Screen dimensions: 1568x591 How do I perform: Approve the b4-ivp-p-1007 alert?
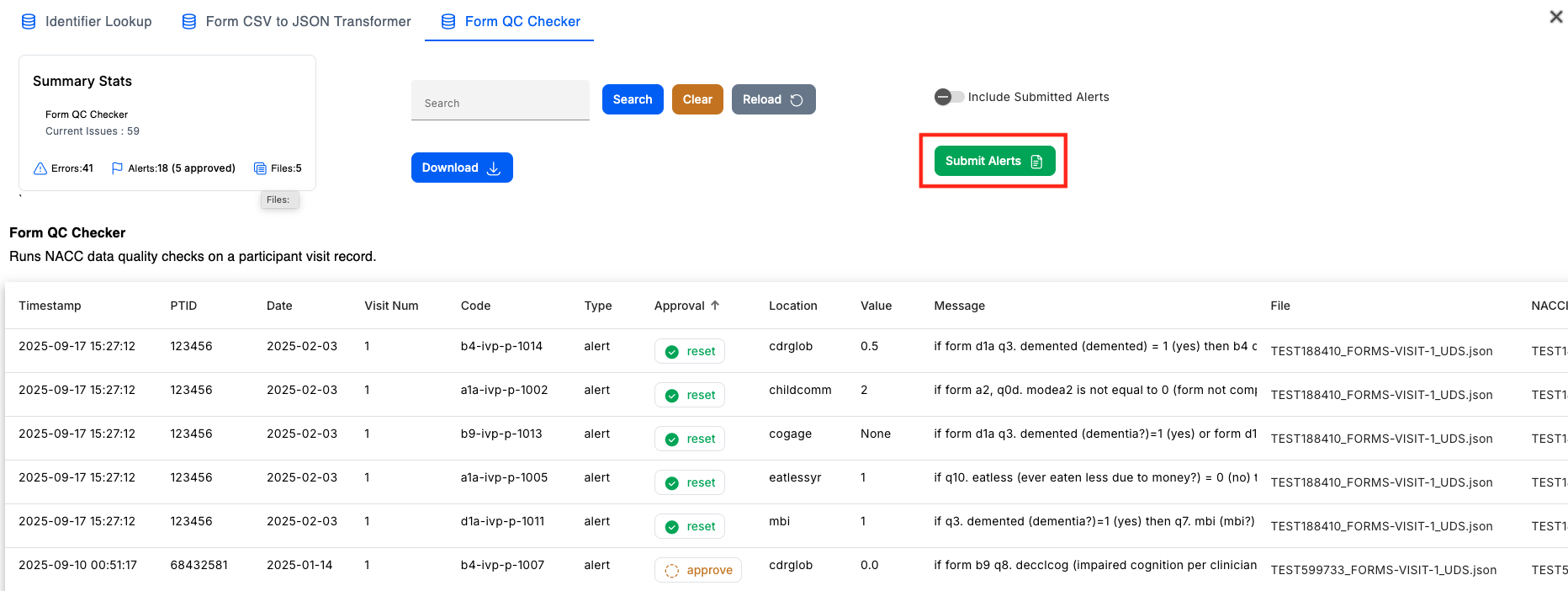pos(699,570)
